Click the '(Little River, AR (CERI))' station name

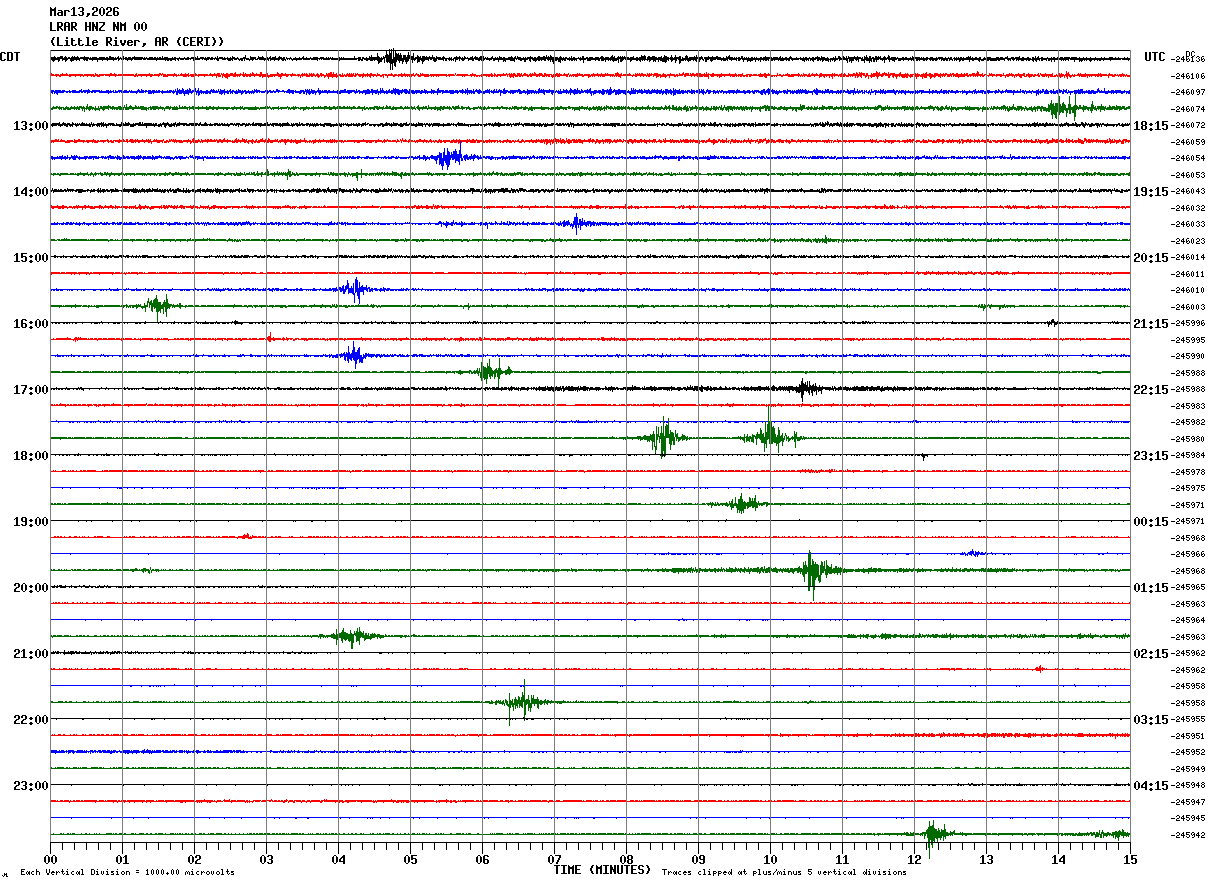click(x=137, y=42)
